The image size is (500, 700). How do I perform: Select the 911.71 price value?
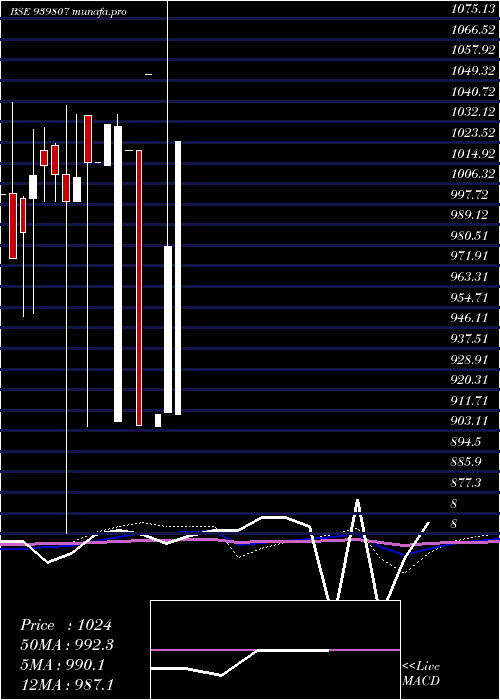click(470, 400)
